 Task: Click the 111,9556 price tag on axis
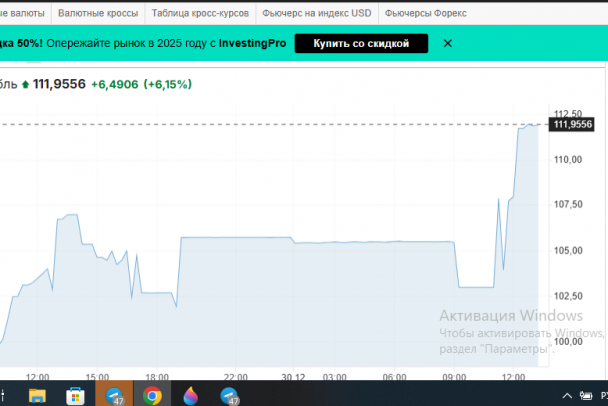pyautogui.click(x=572, y=124)
